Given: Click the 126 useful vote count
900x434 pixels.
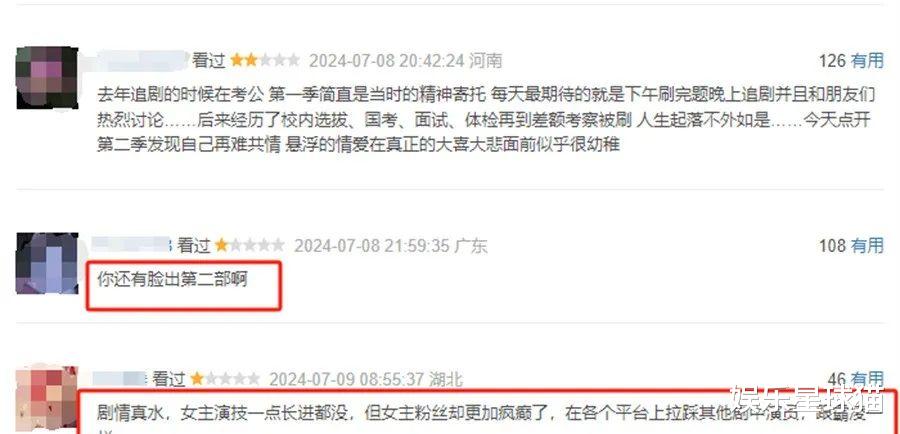Looking at the screenshot, I should click(x=832, y=60).
